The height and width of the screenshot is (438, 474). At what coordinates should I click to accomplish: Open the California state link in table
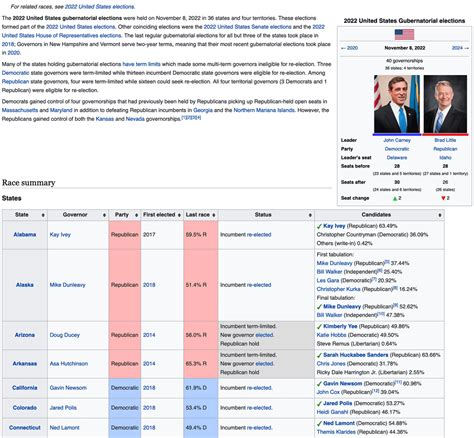click(x=25, y=388)
